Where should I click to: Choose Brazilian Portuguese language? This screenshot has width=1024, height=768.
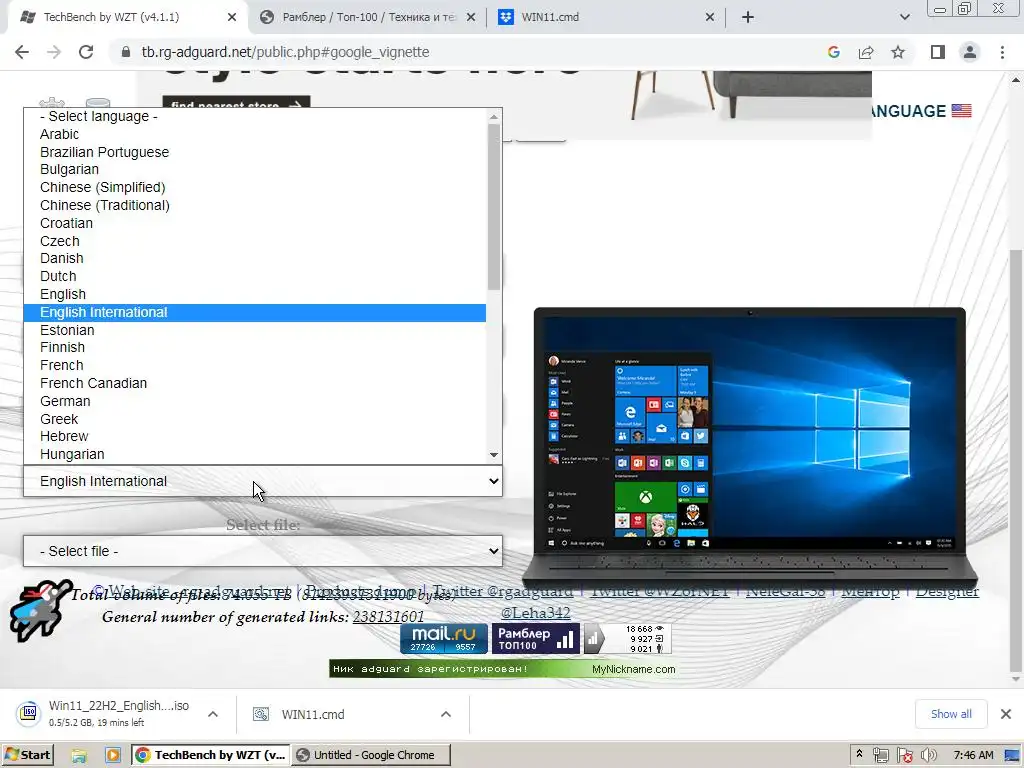pyautogui.click(x=255, y=152)
